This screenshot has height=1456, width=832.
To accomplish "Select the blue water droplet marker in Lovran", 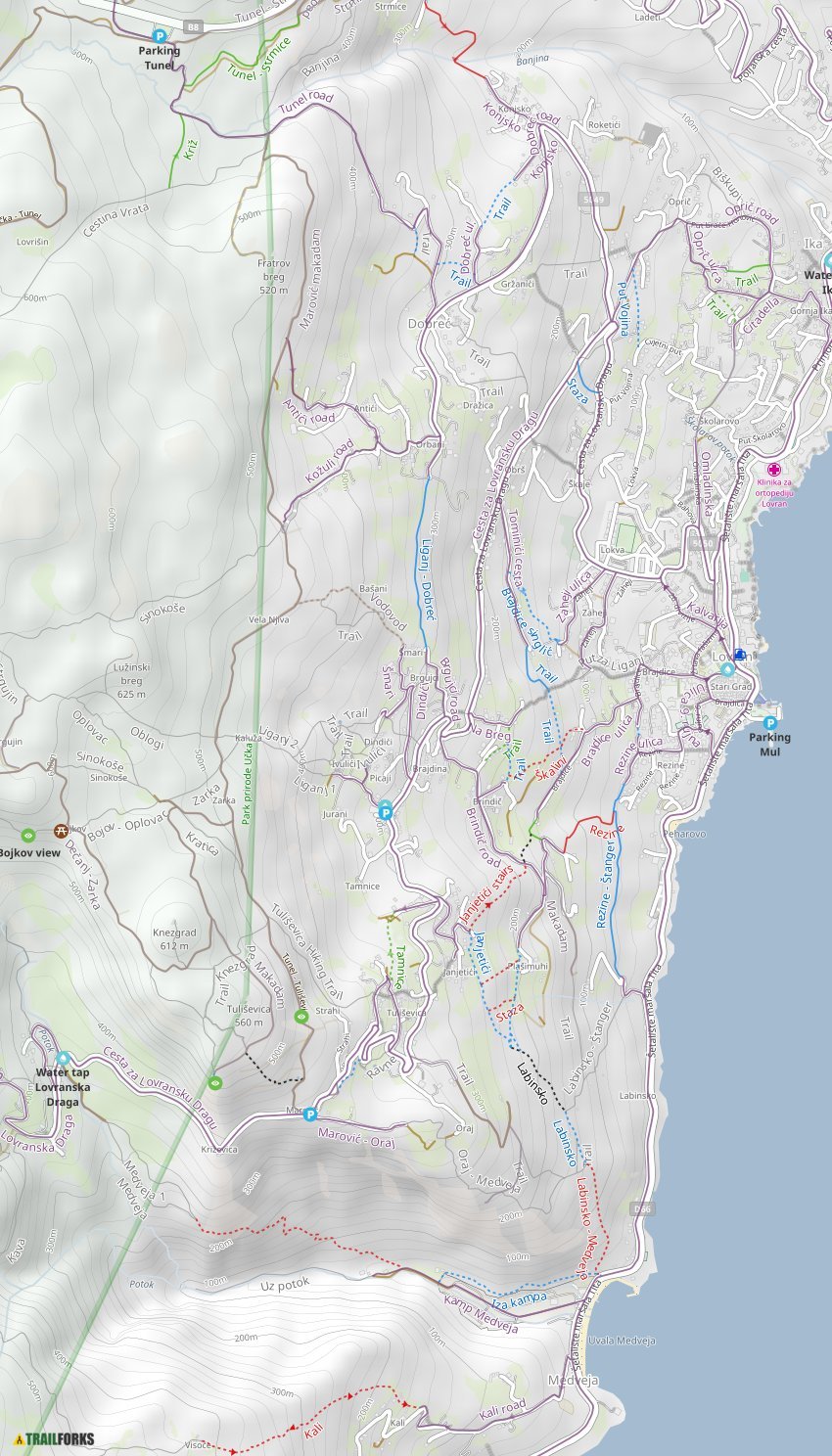I will [727, 670].
